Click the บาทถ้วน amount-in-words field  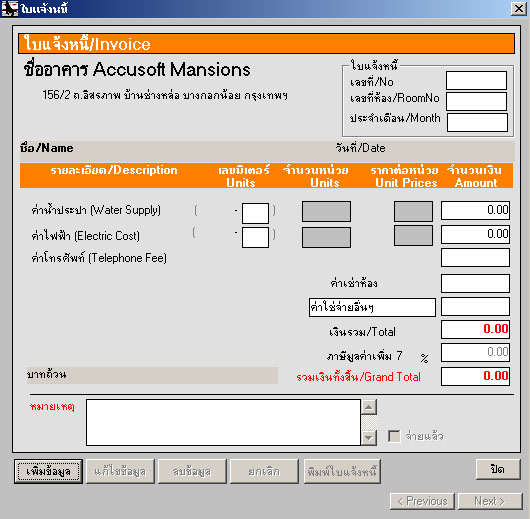pos(152,375)
